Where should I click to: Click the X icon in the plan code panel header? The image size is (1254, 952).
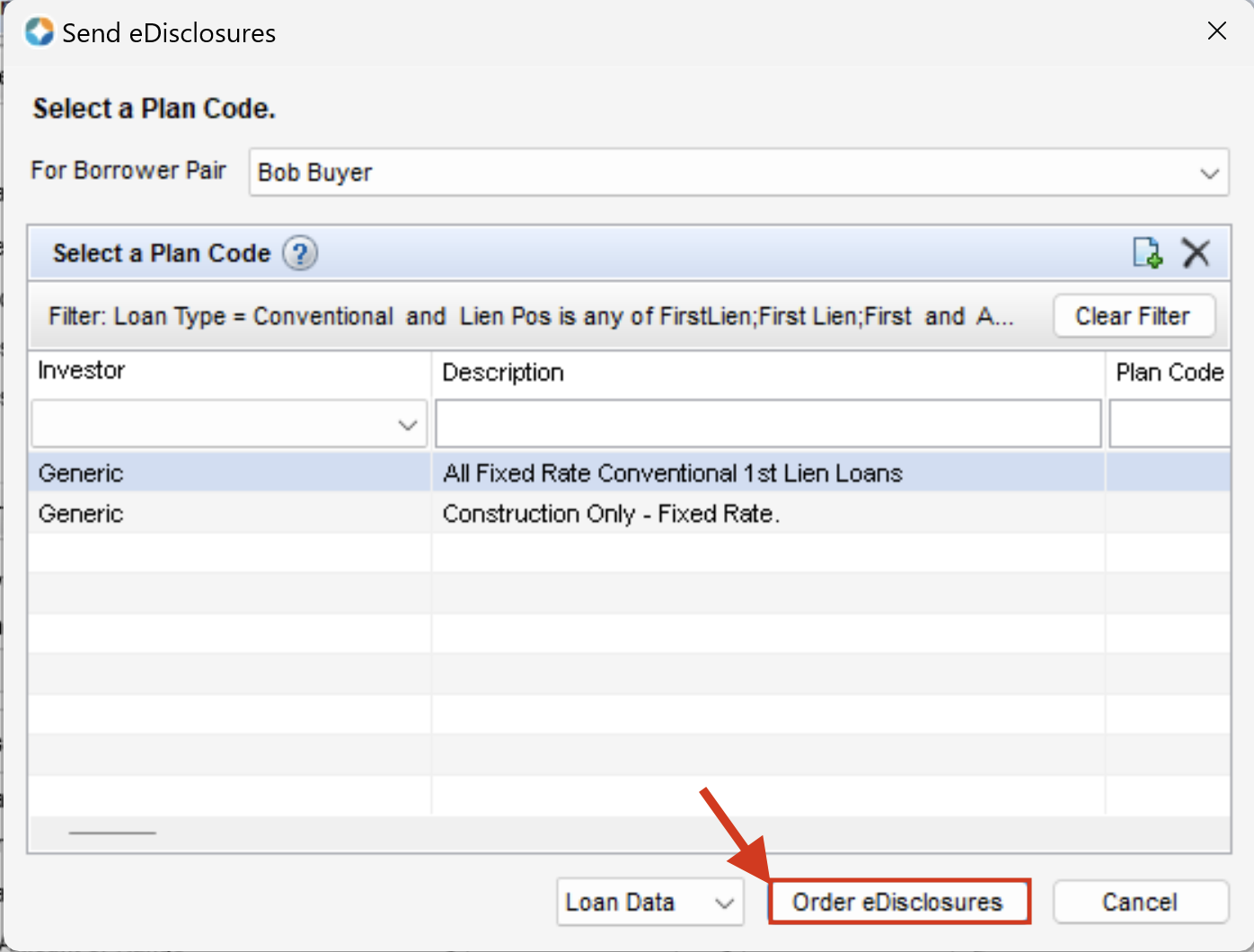[1196, 253]
